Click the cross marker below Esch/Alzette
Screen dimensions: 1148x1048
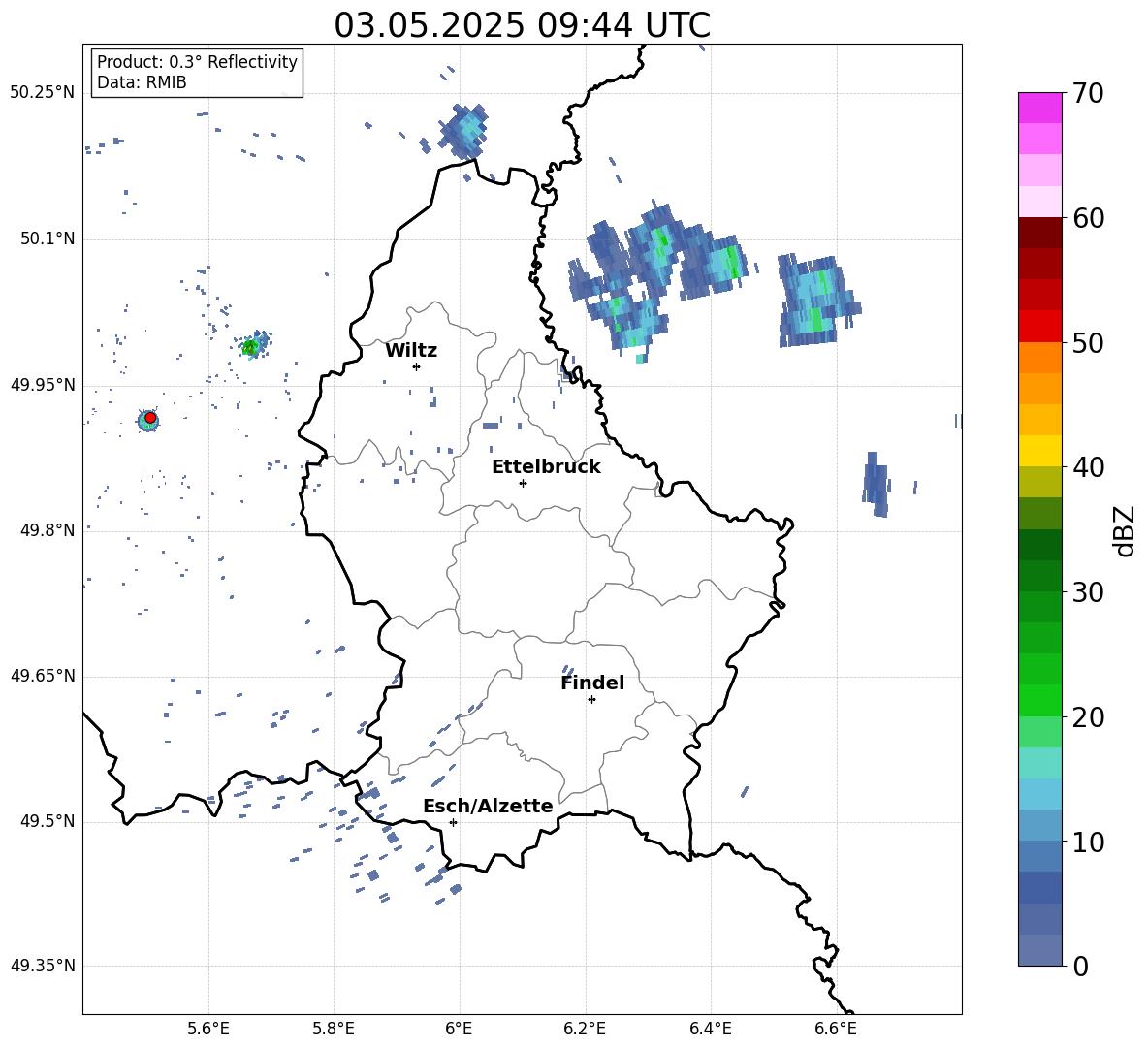point(453,822)
